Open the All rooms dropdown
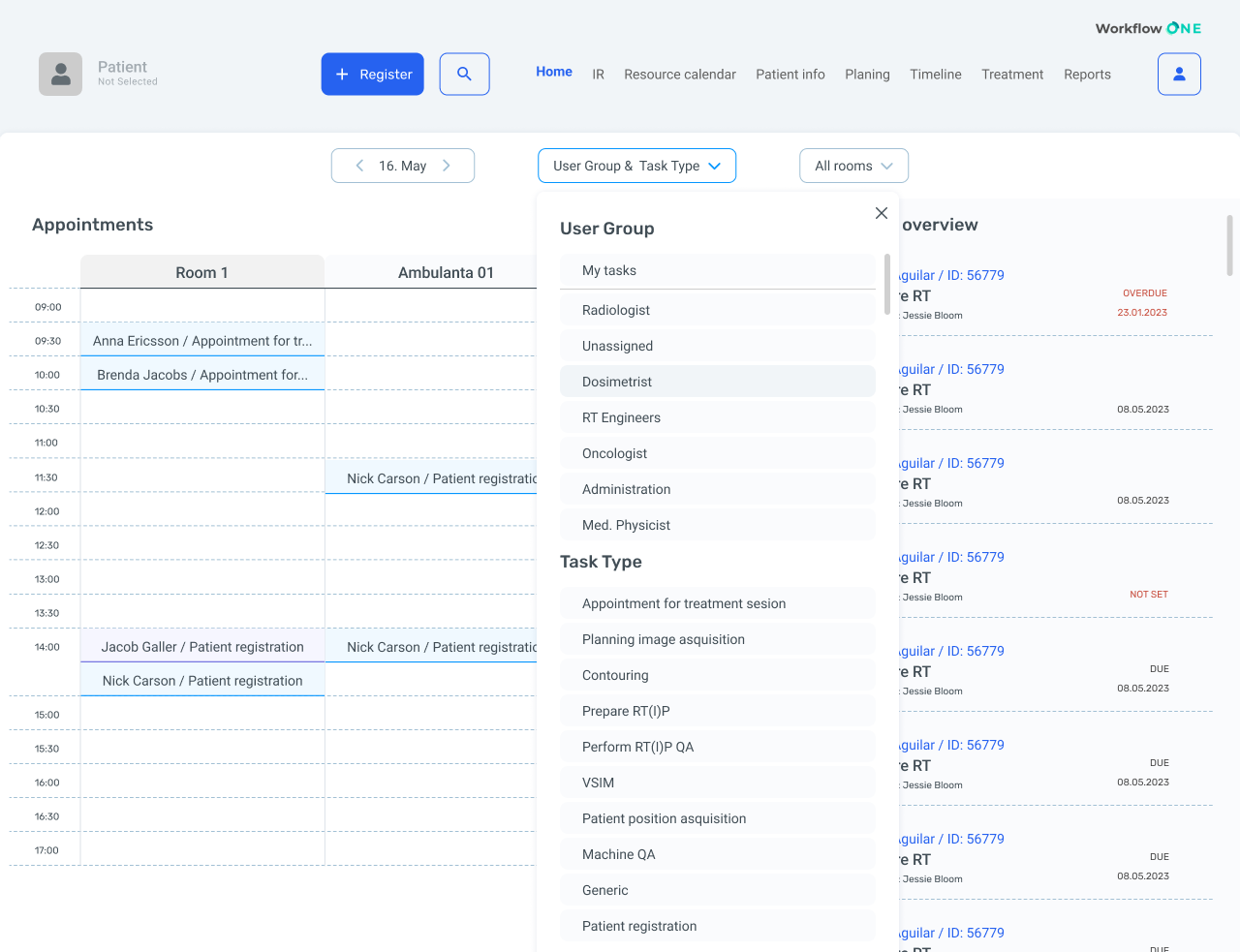 coord(853,166)
